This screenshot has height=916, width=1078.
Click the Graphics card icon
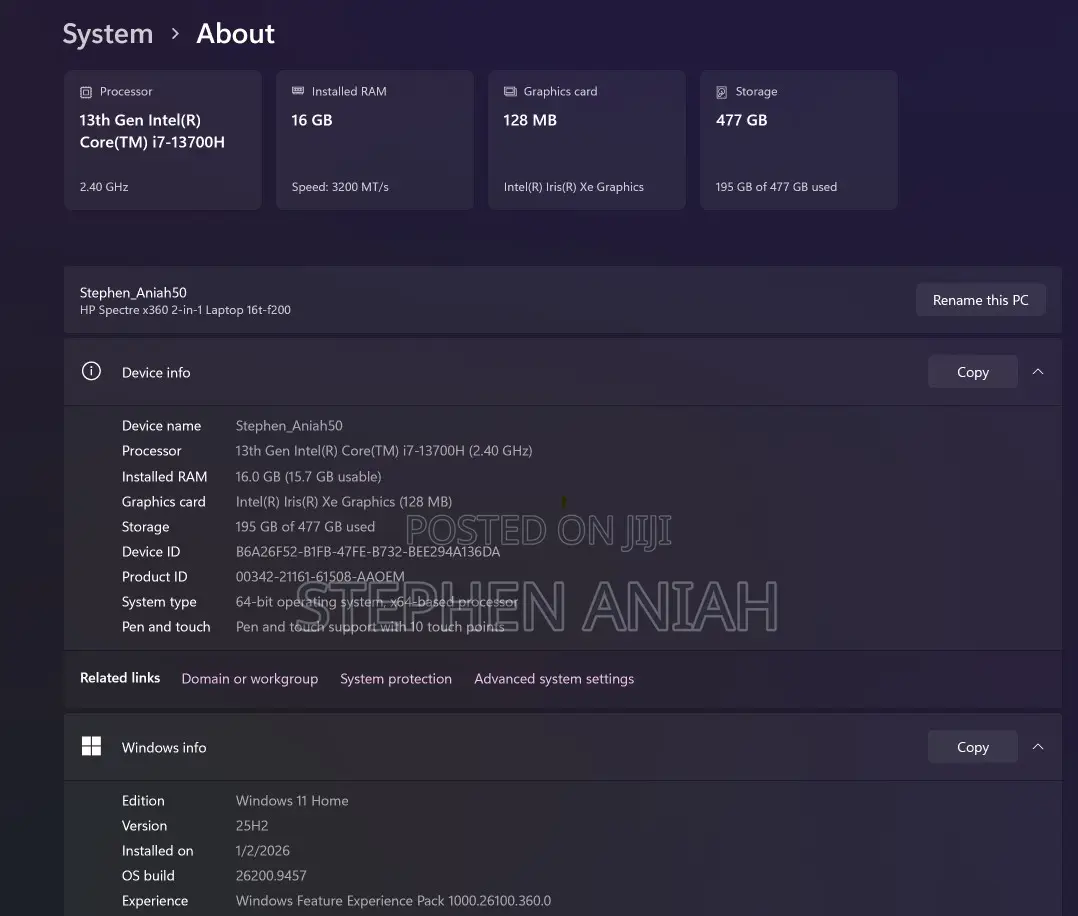pyautogui.click(x=510, y=91)
